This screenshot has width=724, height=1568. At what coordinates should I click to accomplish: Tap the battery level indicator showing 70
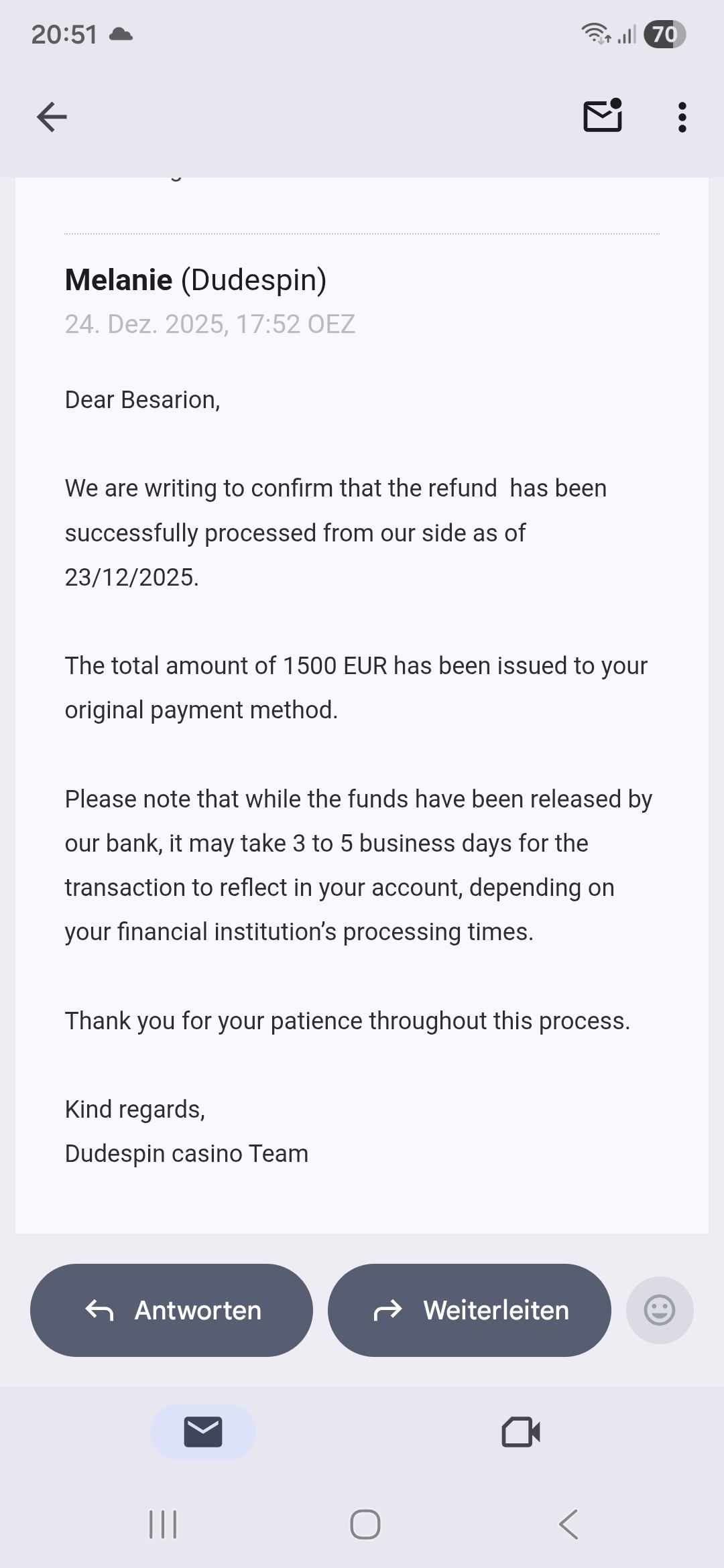pyautogui.click(x=664, y=34)
